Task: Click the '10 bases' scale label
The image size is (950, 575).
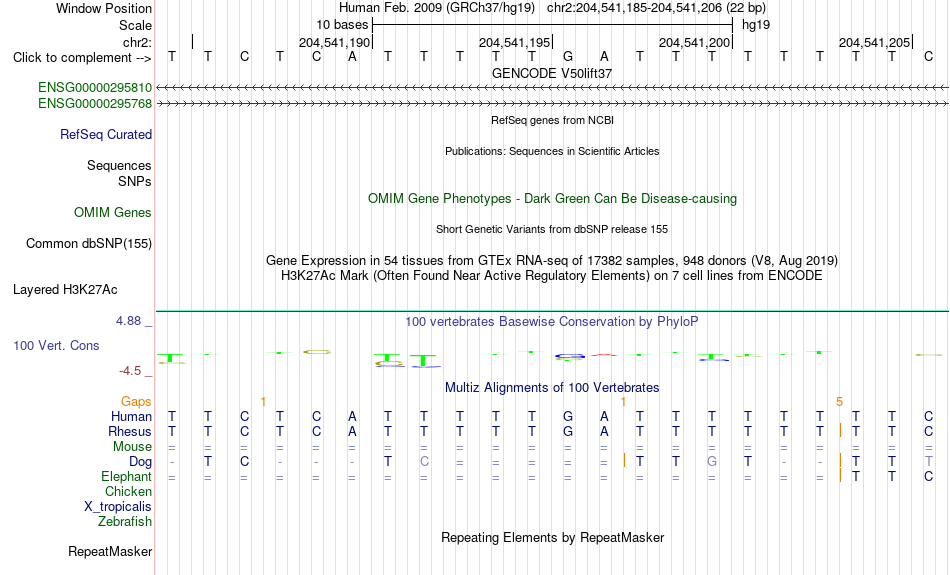Action: tap(342, 25)
